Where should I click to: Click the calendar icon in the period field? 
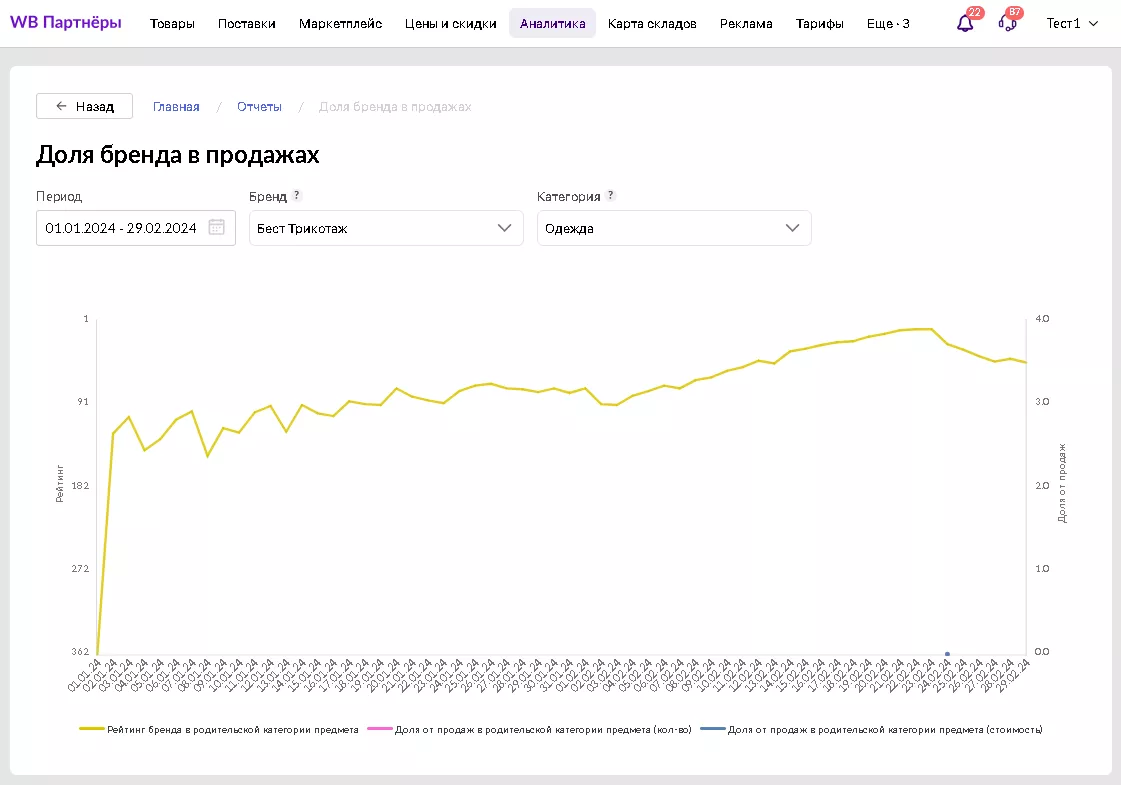coord(217,227)
